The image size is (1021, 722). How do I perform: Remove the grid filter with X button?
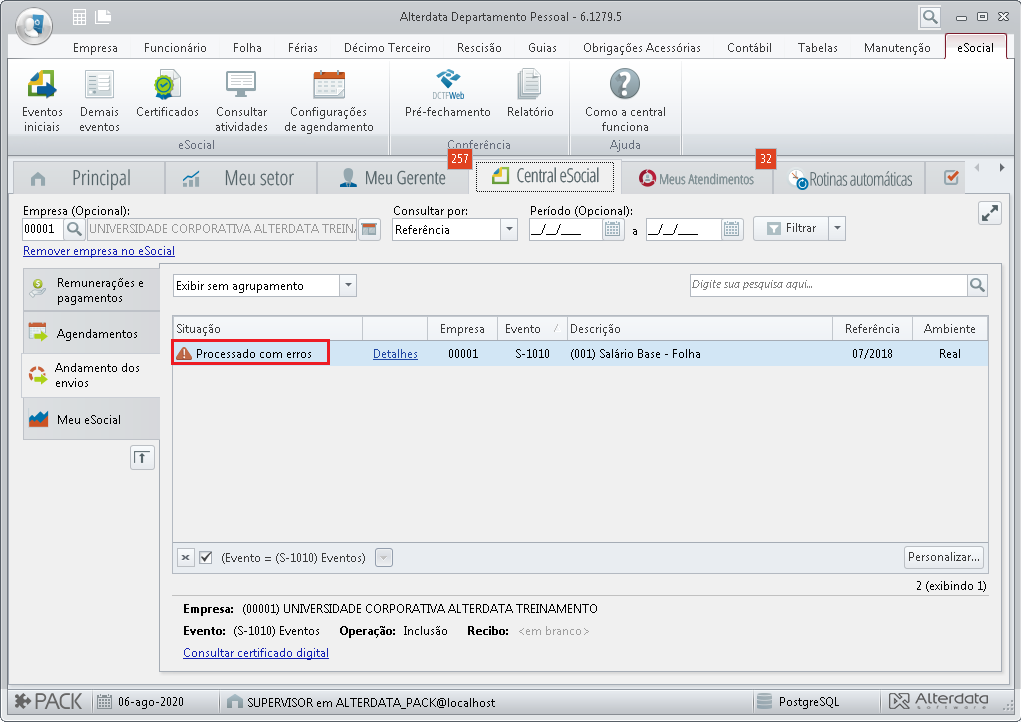coord(186,558)
